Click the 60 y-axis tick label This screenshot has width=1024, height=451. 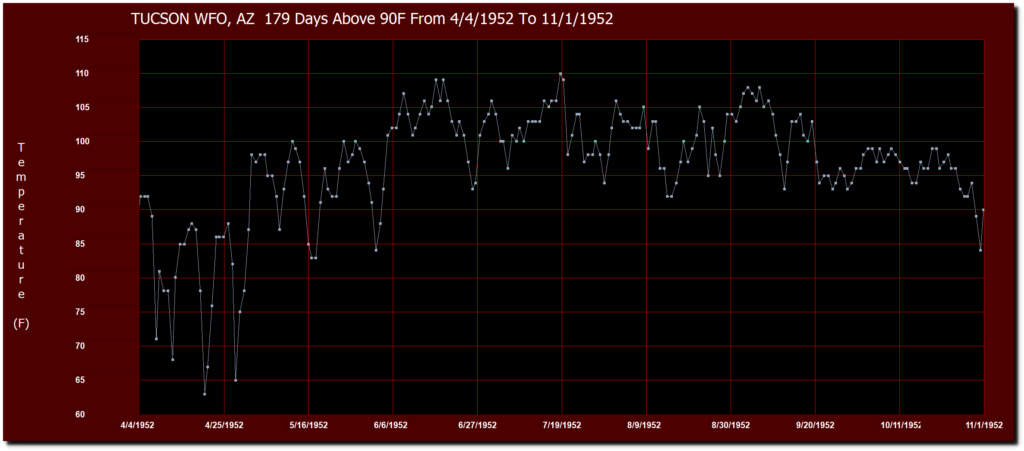point(112,414)
